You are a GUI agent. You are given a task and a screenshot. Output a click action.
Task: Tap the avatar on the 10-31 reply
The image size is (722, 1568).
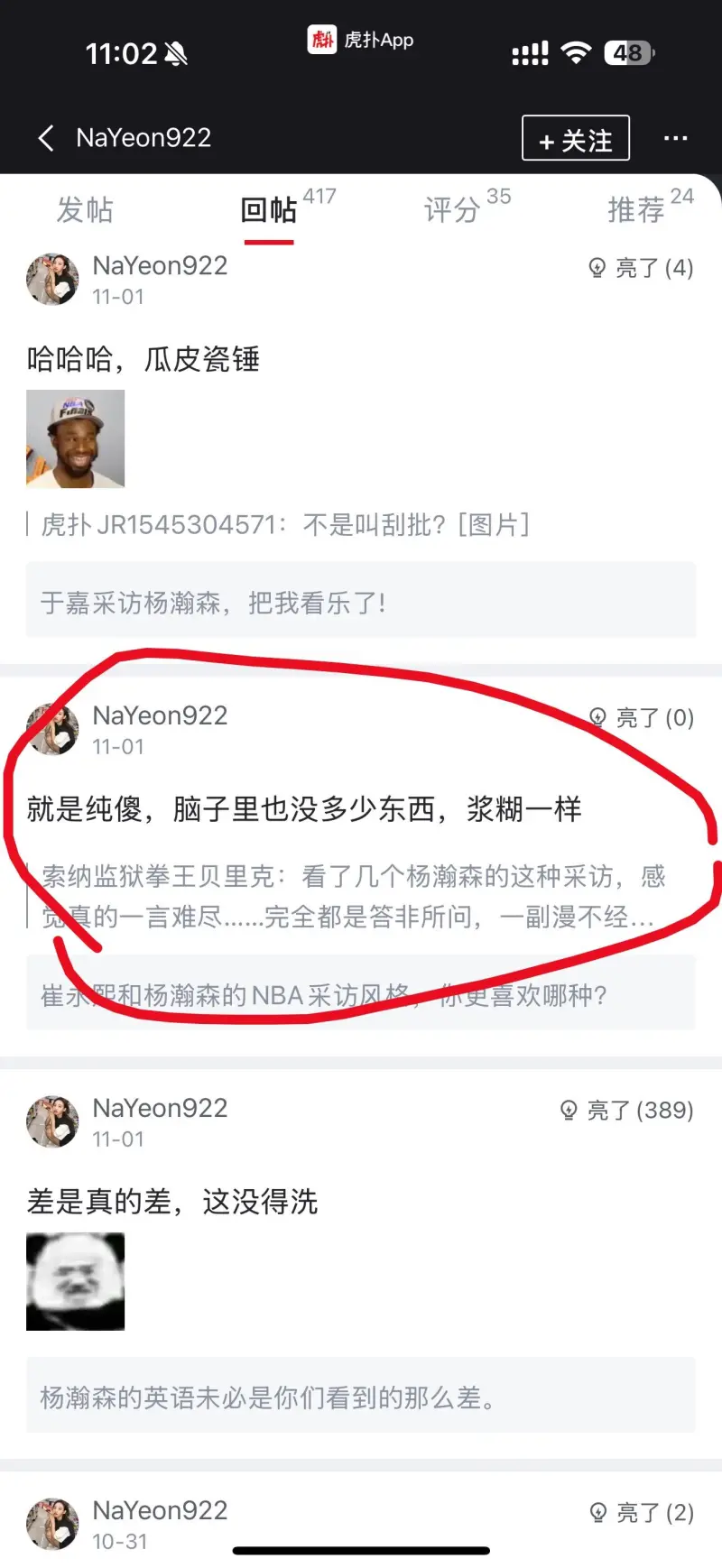[52, 1524]
